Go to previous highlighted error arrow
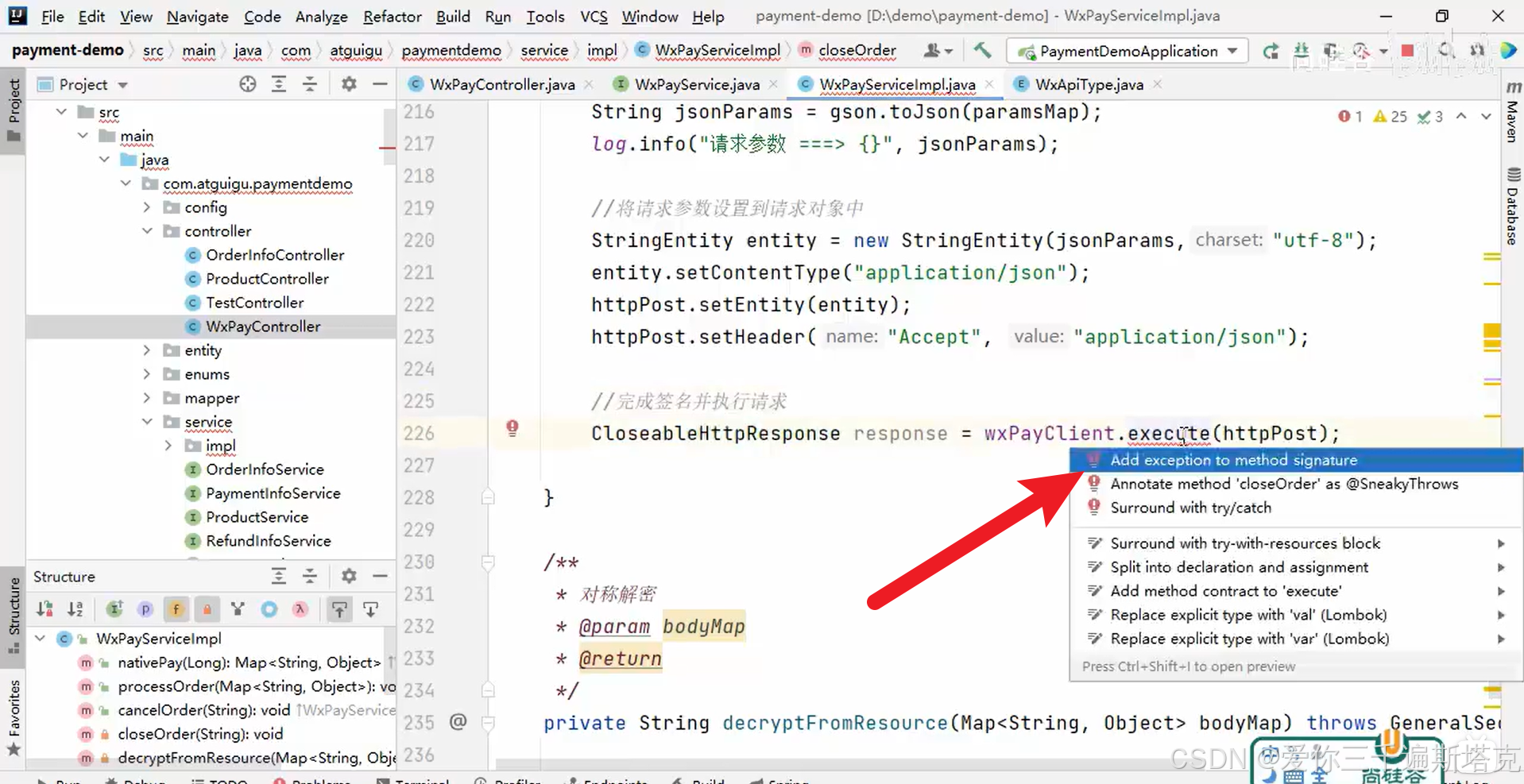 [1461, 116]
